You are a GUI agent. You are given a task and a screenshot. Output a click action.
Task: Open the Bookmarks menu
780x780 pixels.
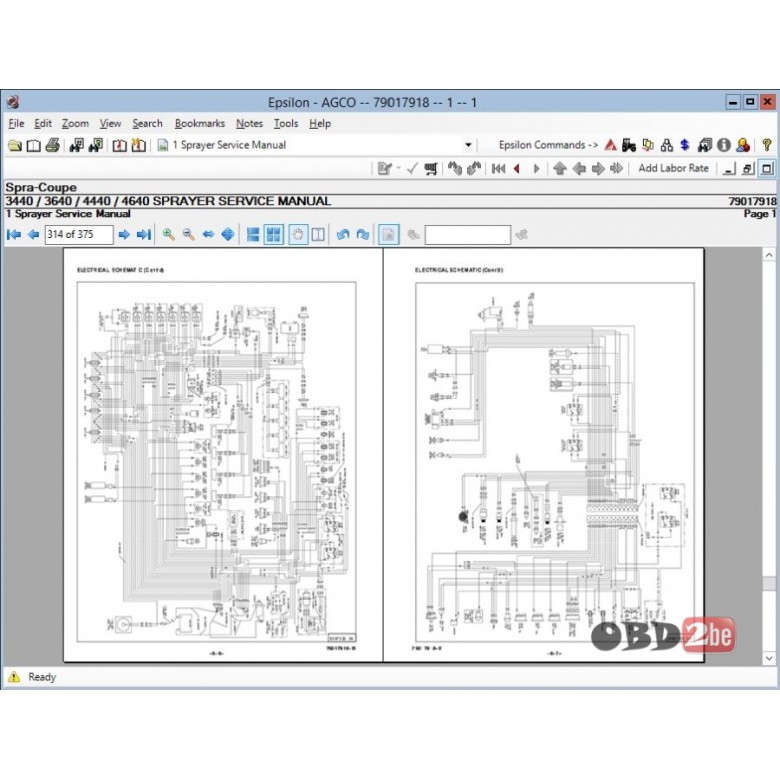(199, 123)
